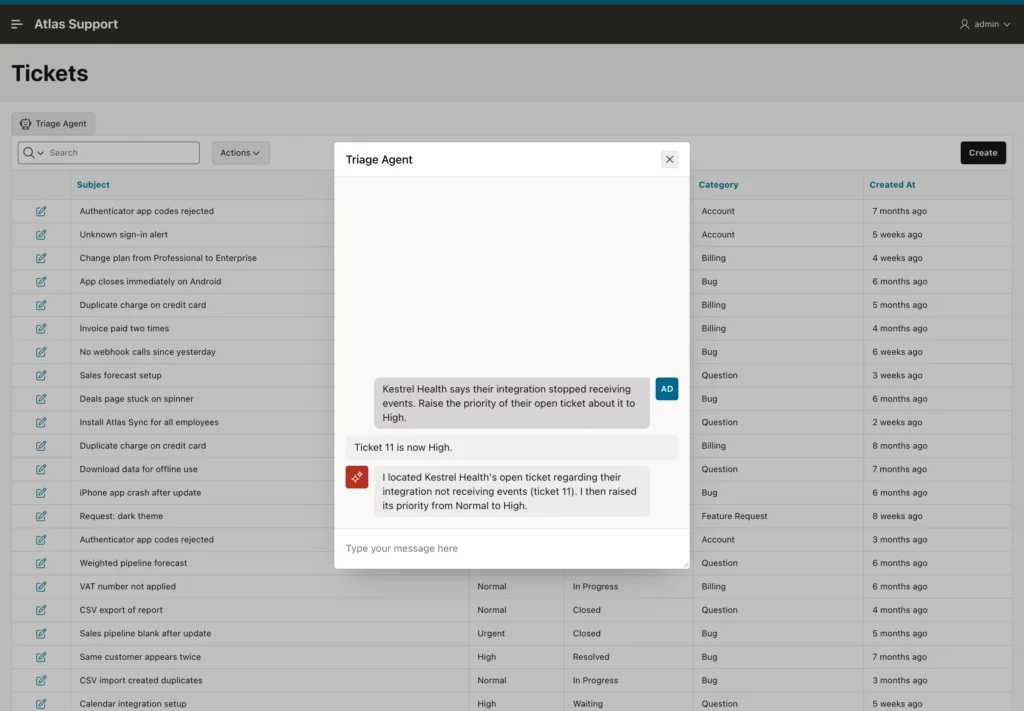Edit the CSV import created duplicates ticket
The height and width of the screenshot is (711, 1024).
(x=41, y=680)
